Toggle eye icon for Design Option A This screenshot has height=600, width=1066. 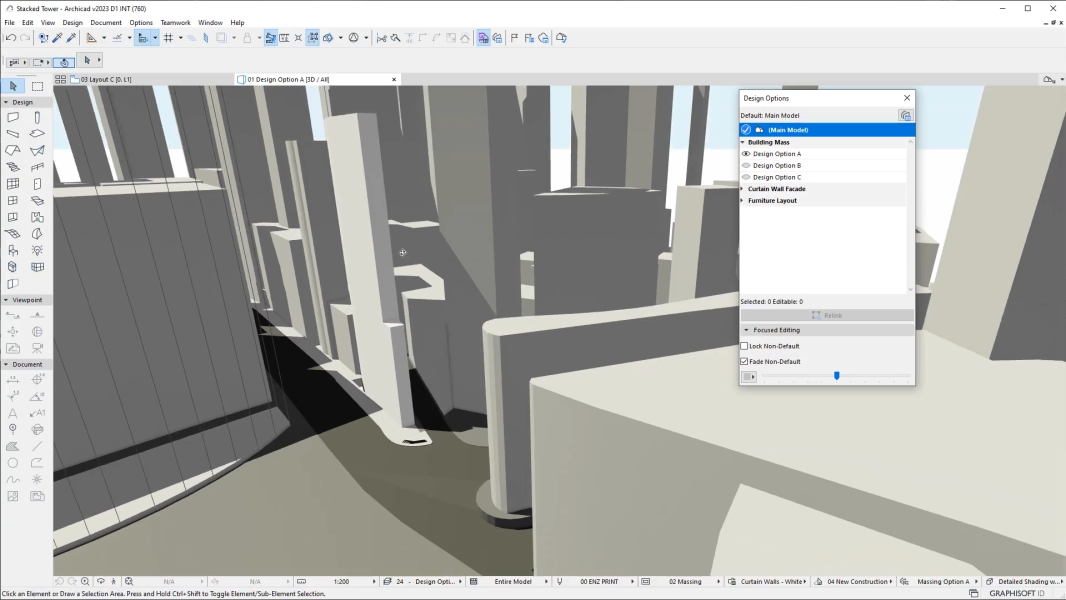(746, 154)
